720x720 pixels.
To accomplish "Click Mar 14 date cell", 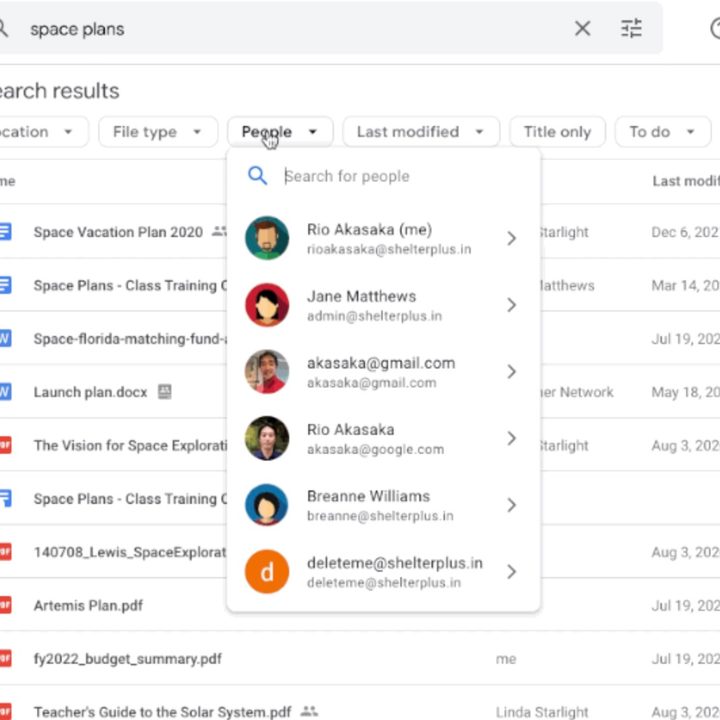I will pos(686,286).
